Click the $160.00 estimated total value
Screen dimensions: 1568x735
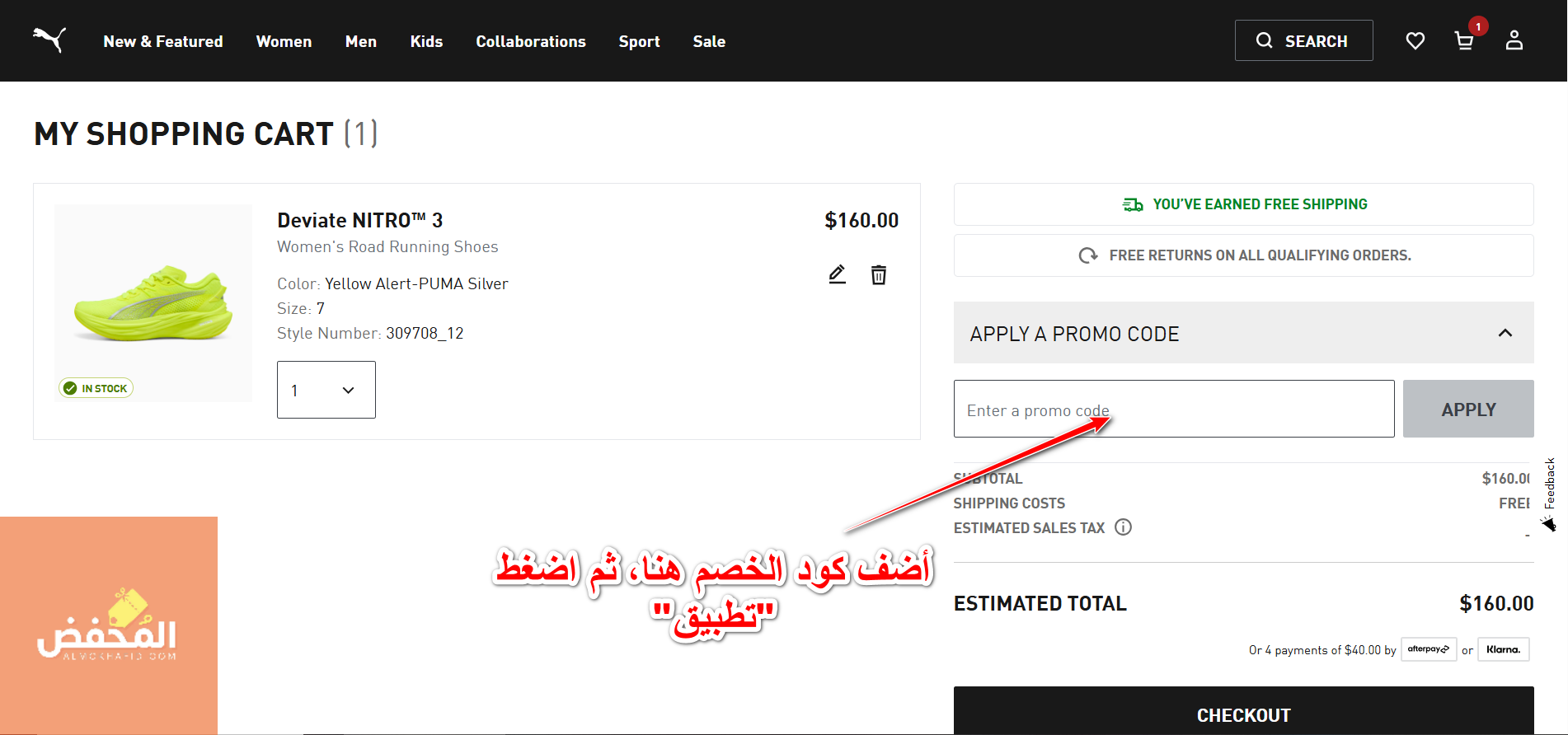point(1496,603)
